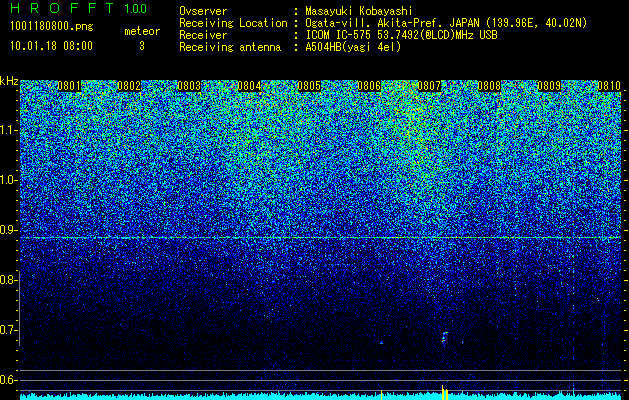Select the filename 1001180800.png
Screen dimensions: 629x400
[x=52, y=26]
